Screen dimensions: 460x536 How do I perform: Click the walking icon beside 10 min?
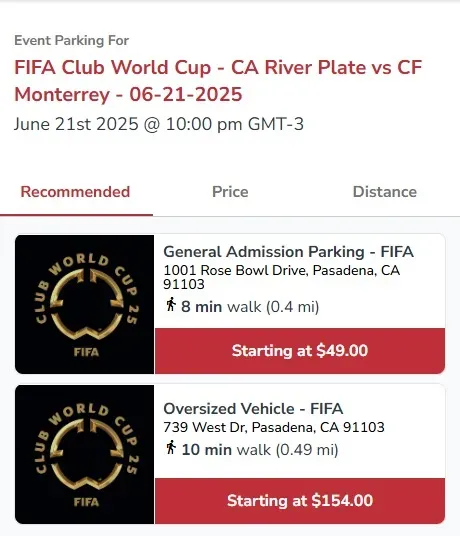pos(171,447)
